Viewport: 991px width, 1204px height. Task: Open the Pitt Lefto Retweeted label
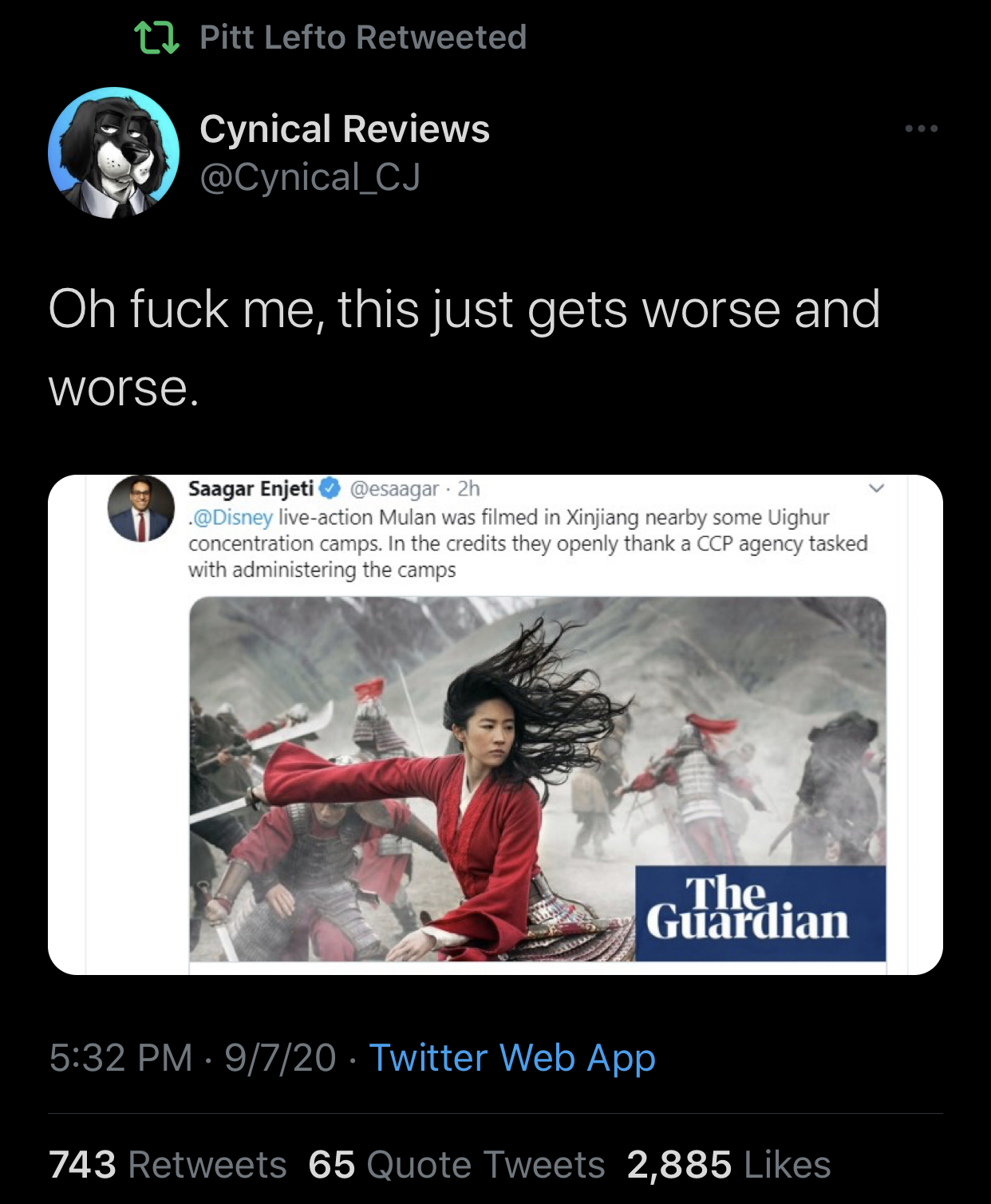[363, 38]
